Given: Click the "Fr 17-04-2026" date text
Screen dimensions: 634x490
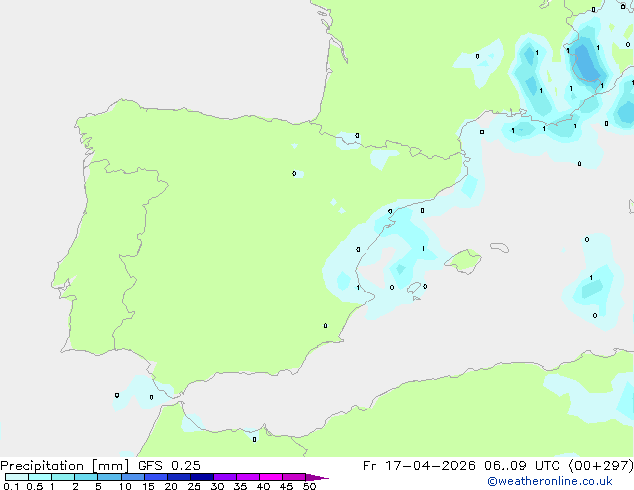Looking at the screenshot, I should (x=419, y=466).
